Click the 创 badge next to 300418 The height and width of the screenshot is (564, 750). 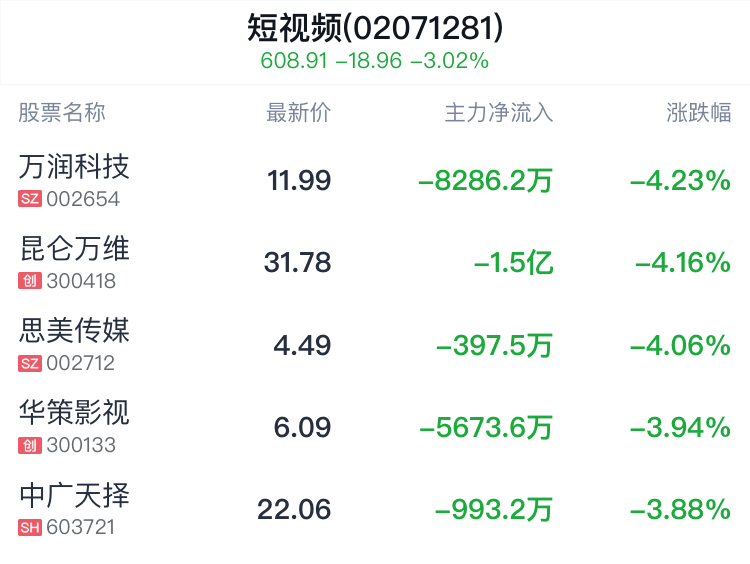click(x=30, y=281)
